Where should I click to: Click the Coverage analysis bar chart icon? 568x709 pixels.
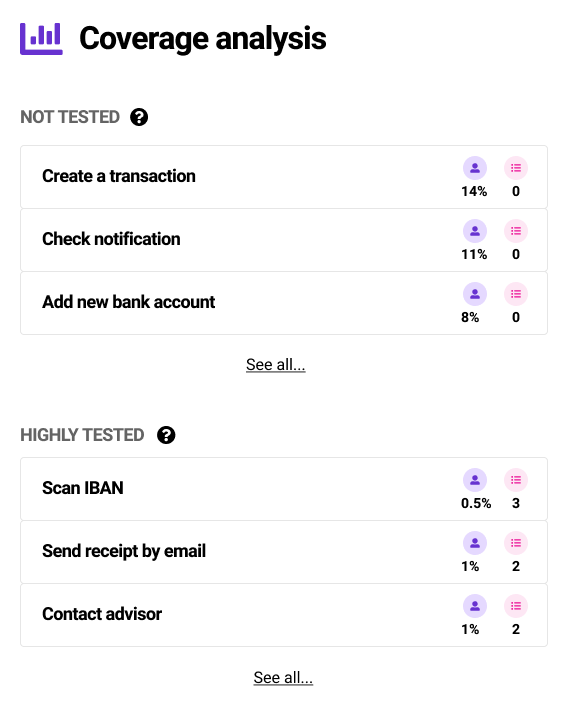[41, 38]
